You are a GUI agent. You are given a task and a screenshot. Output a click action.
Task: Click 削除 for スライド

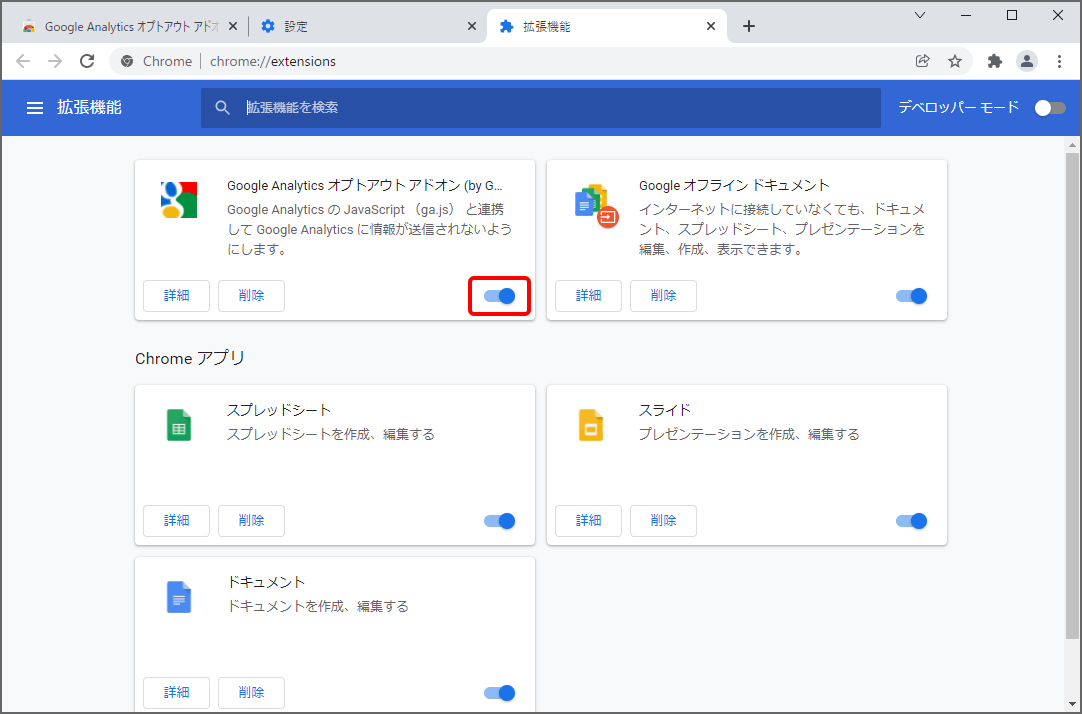pyautogui.click(x=663, y=521)
